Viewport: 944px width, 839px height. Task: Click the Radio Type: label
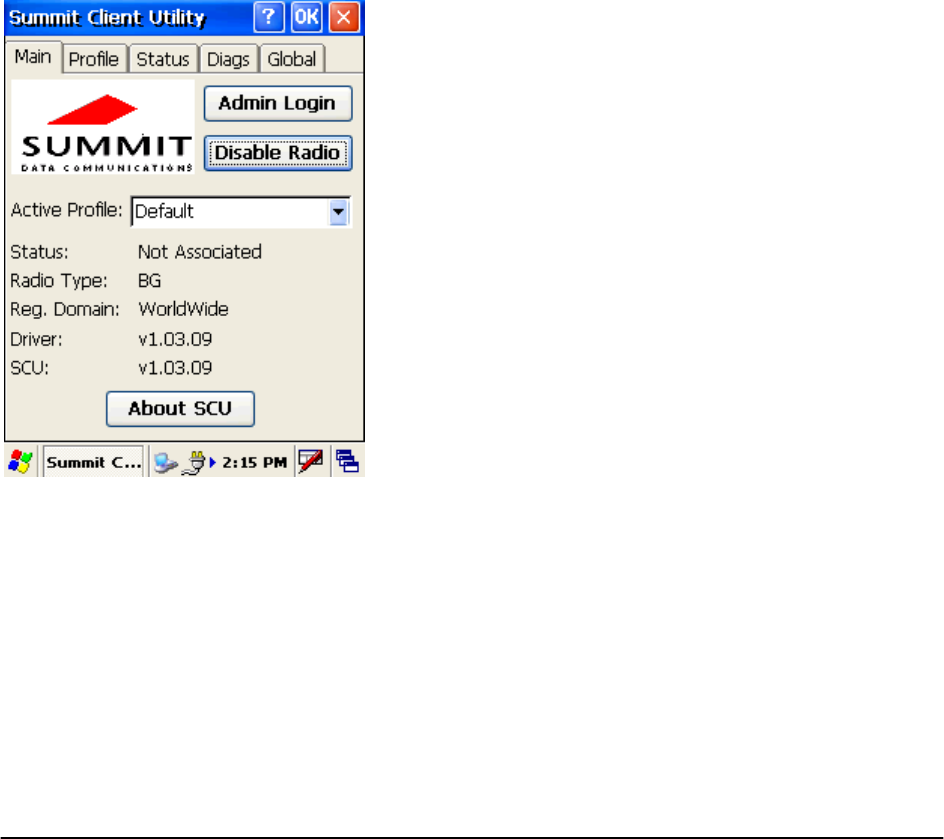(x=58, y=281)
